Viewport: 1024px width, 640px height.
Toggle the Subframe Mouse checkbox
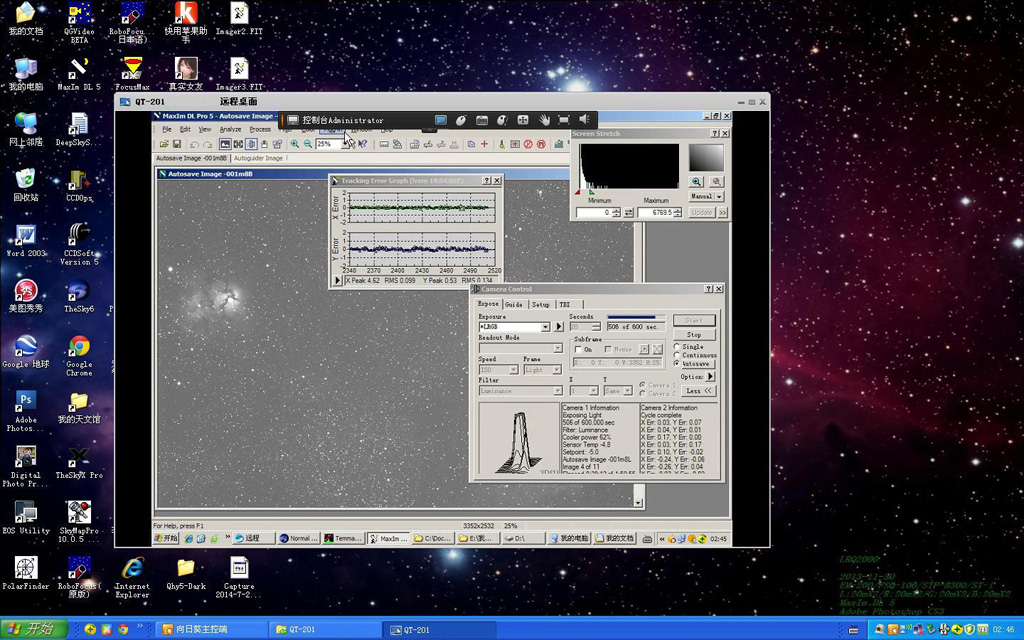[608, 349]
